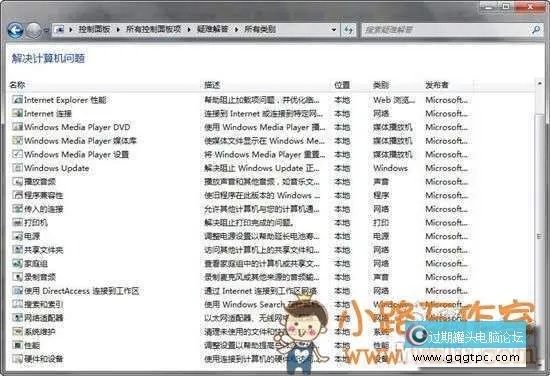Click the 播放音频 troubleshooter icon
The image size is (550, 376).
17,182
